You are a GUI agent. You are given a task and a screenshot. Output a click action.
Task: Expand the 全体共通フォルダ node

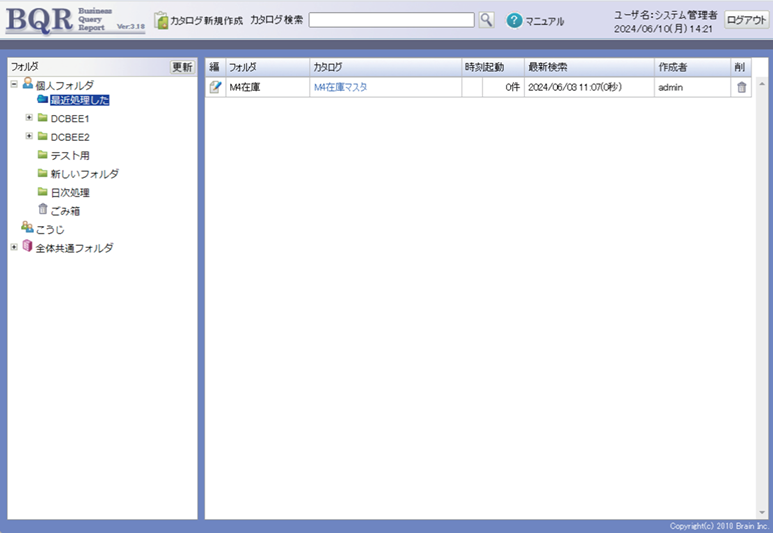14,248
